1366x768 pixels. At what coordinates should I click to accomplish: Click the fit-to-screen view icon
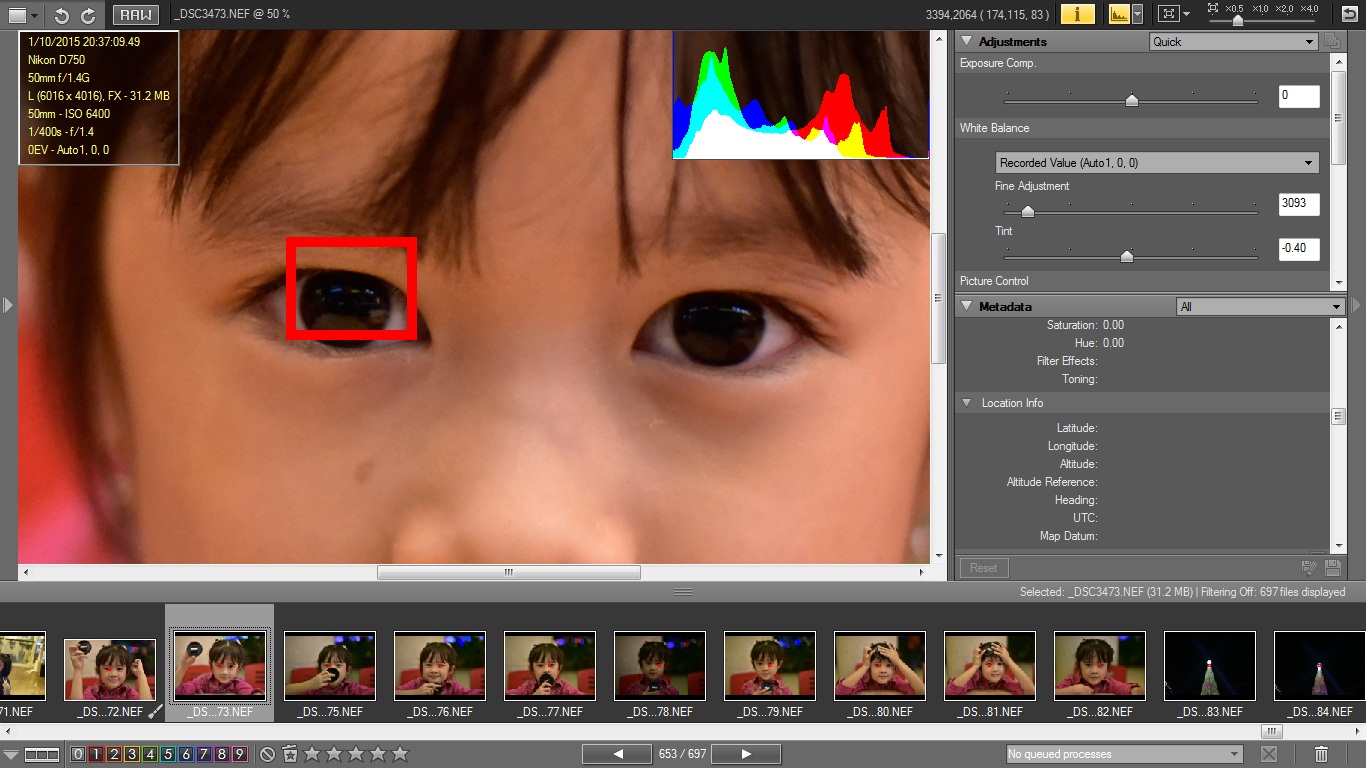click(1167, 14)
